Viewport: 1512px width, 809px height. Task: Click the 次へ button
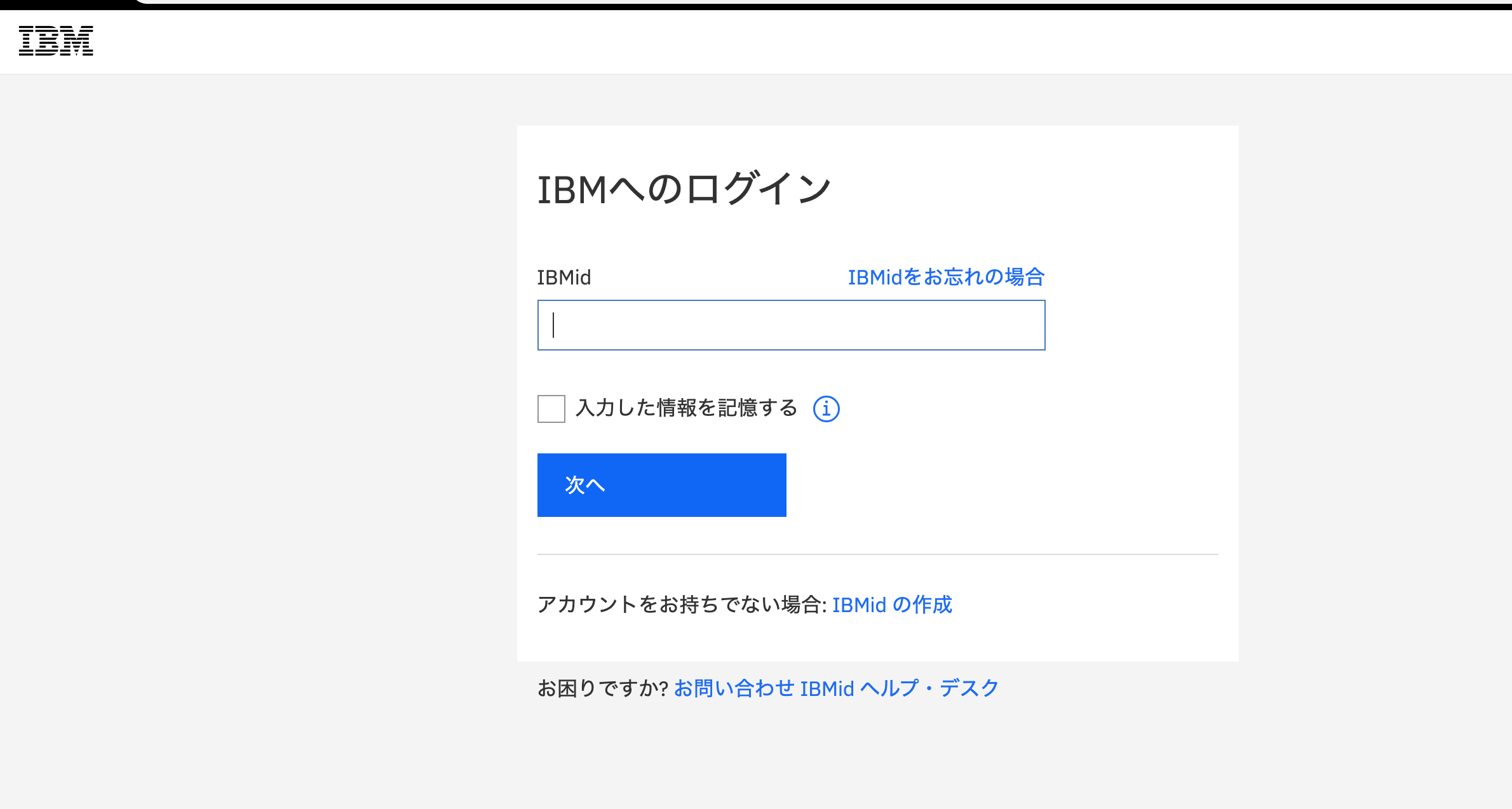(661, 485)
